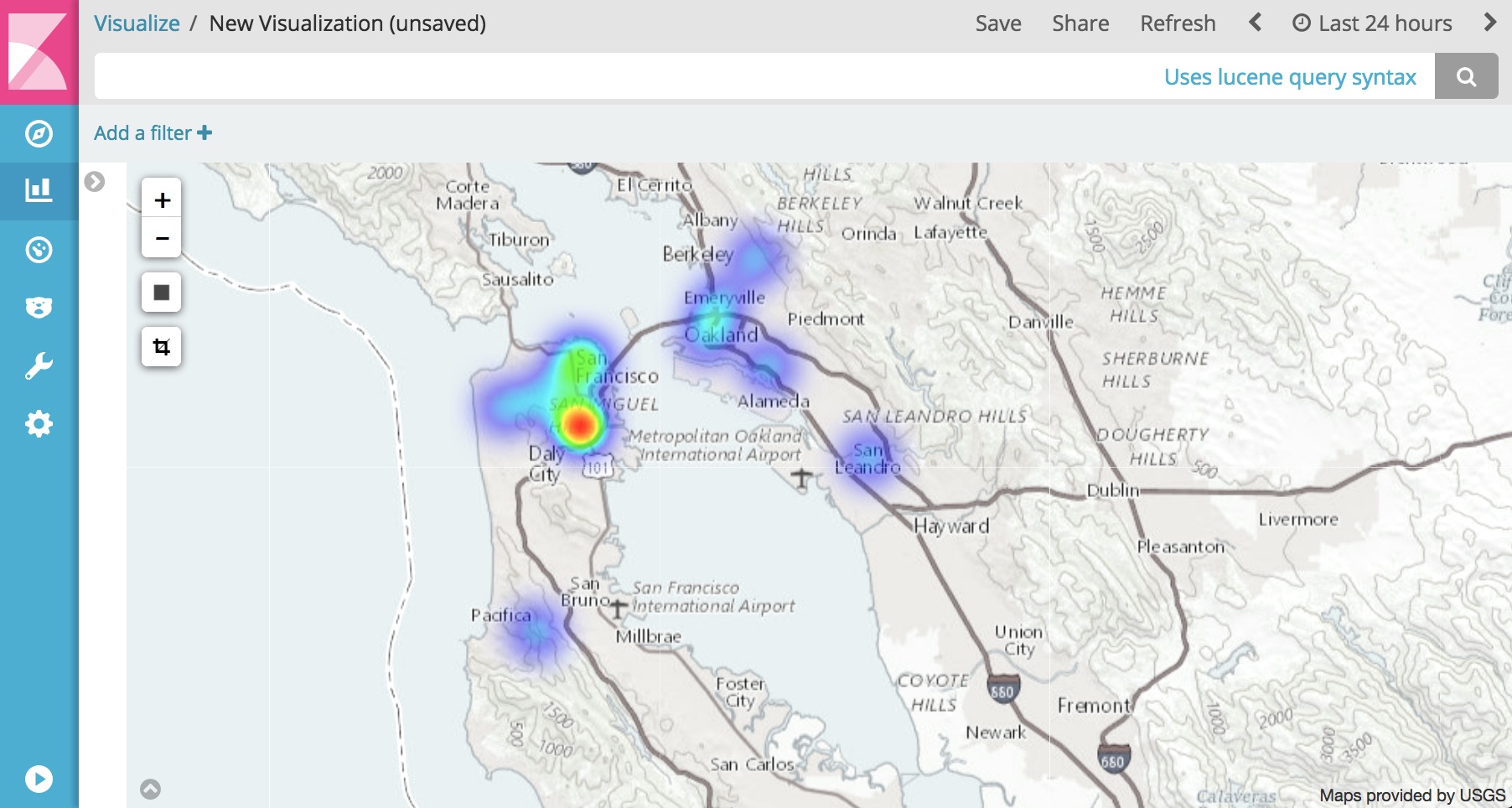
Task: Open Dev Tools with the wrench icon
Action: (x=37, y=364)
